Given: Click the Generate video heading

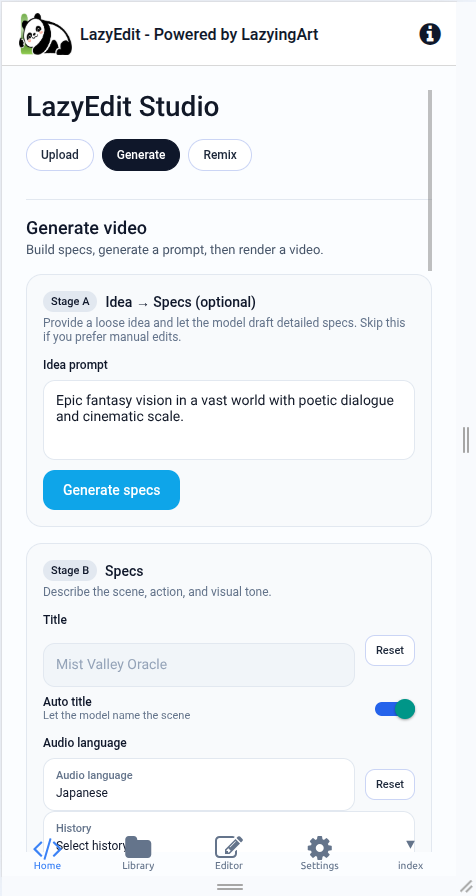Looking at the screenshot, I should (x=86, y=228).
